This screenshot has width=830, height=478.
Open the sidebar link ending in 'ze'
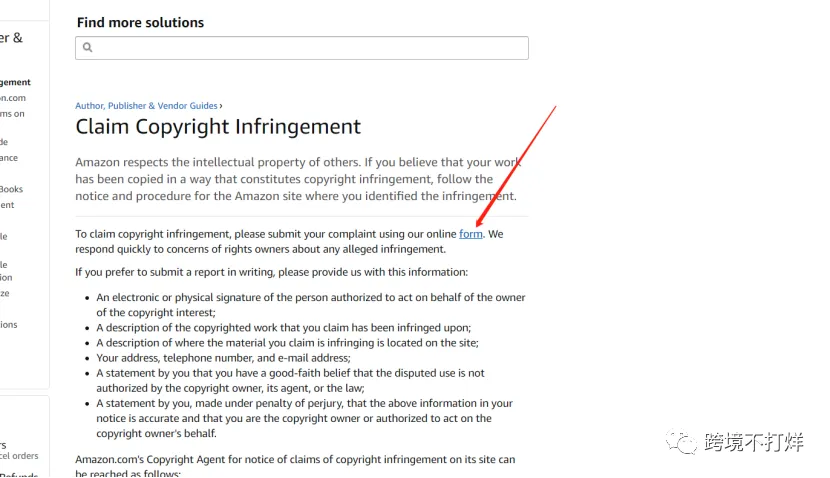[x=5, y=293]
